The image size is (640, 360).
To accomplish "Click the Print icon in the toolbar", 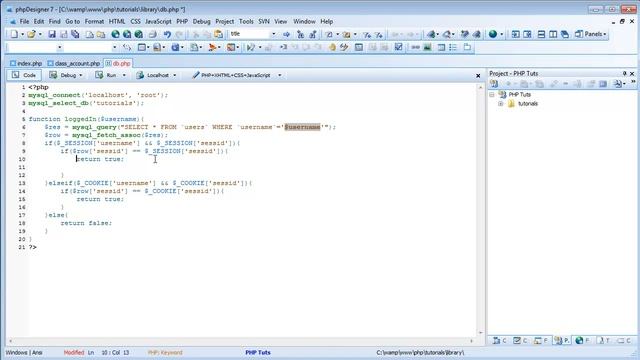I will pos(152,34).
